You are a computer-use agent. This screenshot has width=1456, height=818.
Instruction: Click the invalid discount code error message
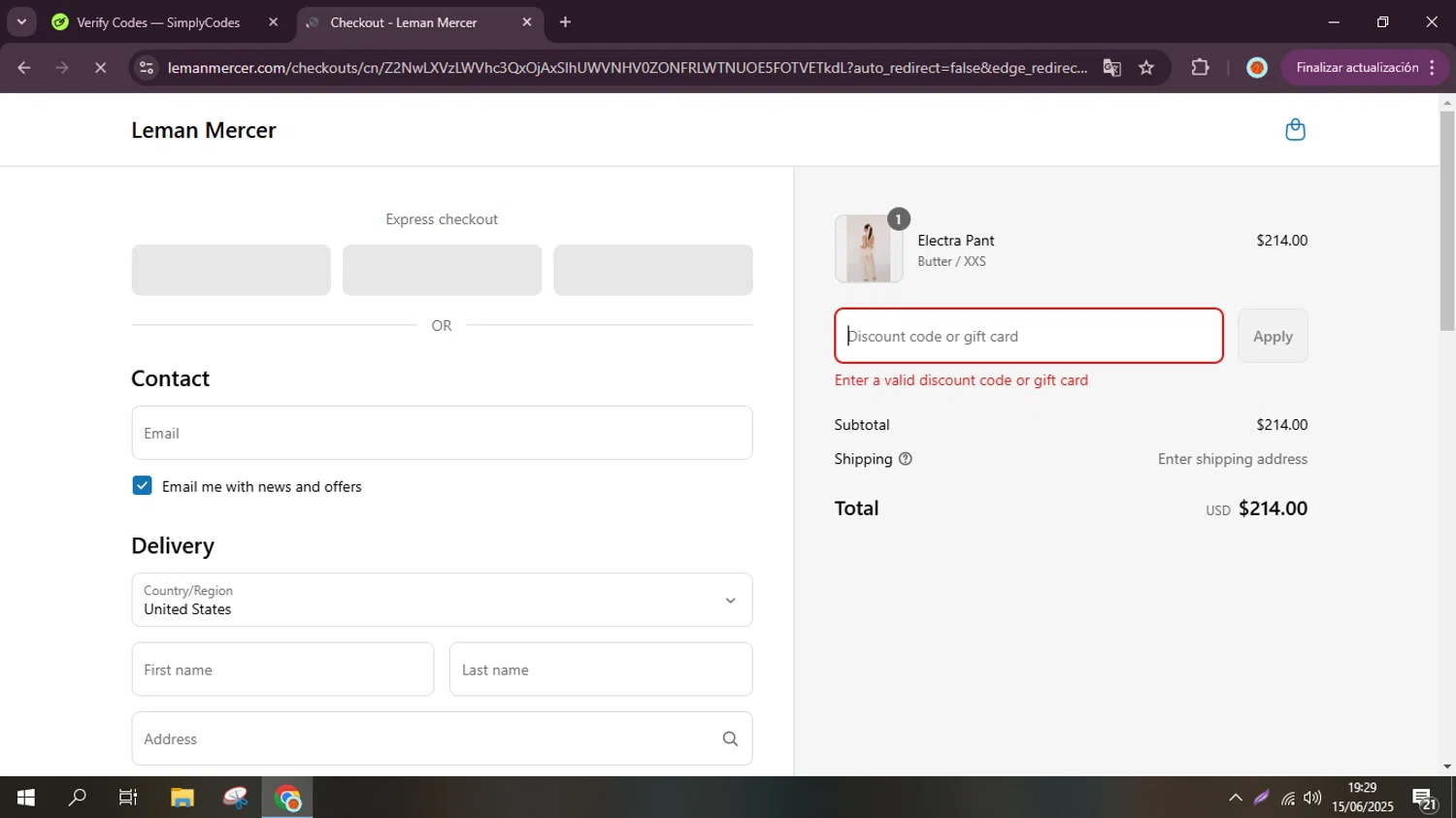961,380
